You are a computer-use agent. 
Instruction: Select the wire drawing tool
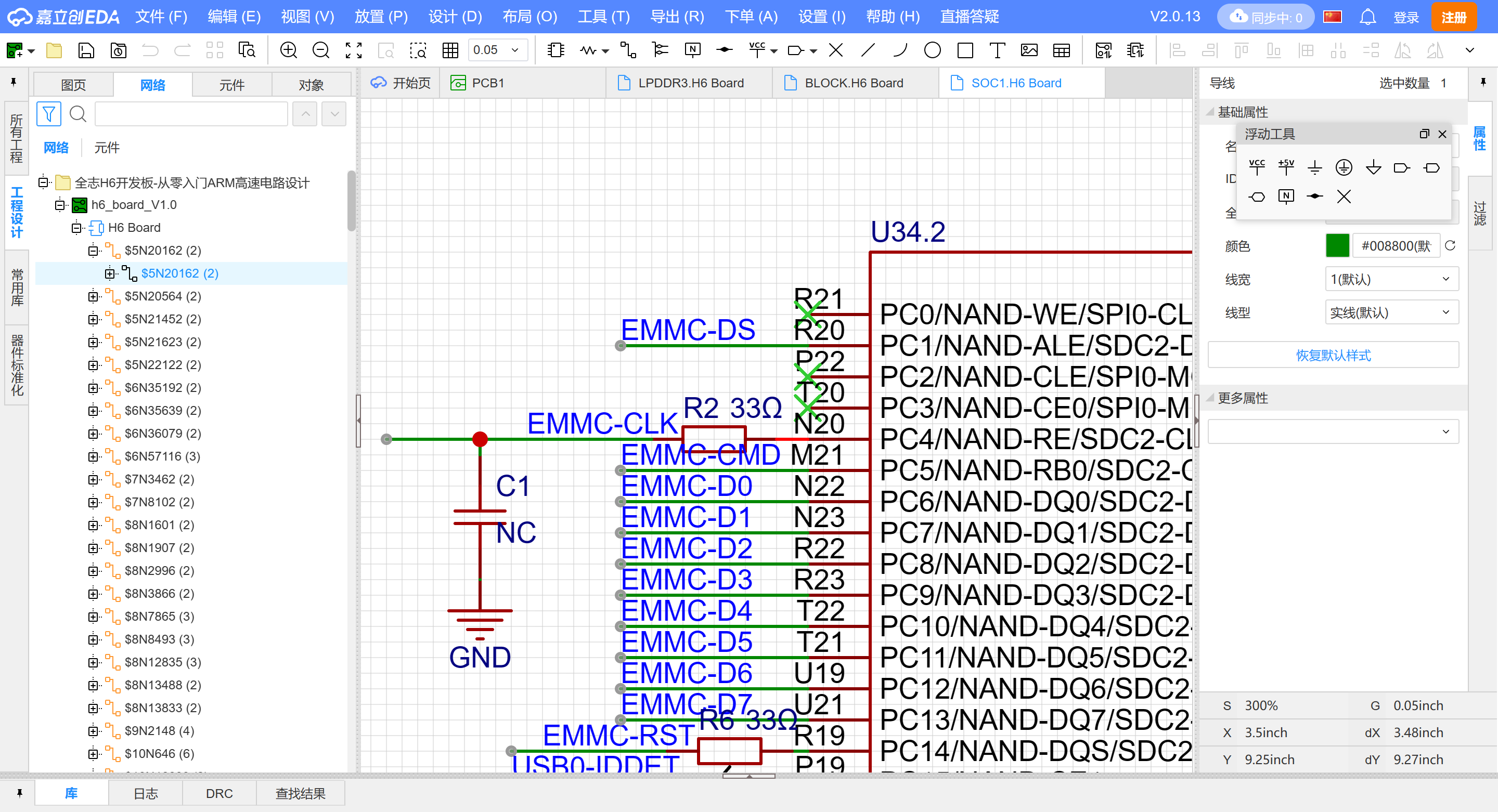pos(628,50)
